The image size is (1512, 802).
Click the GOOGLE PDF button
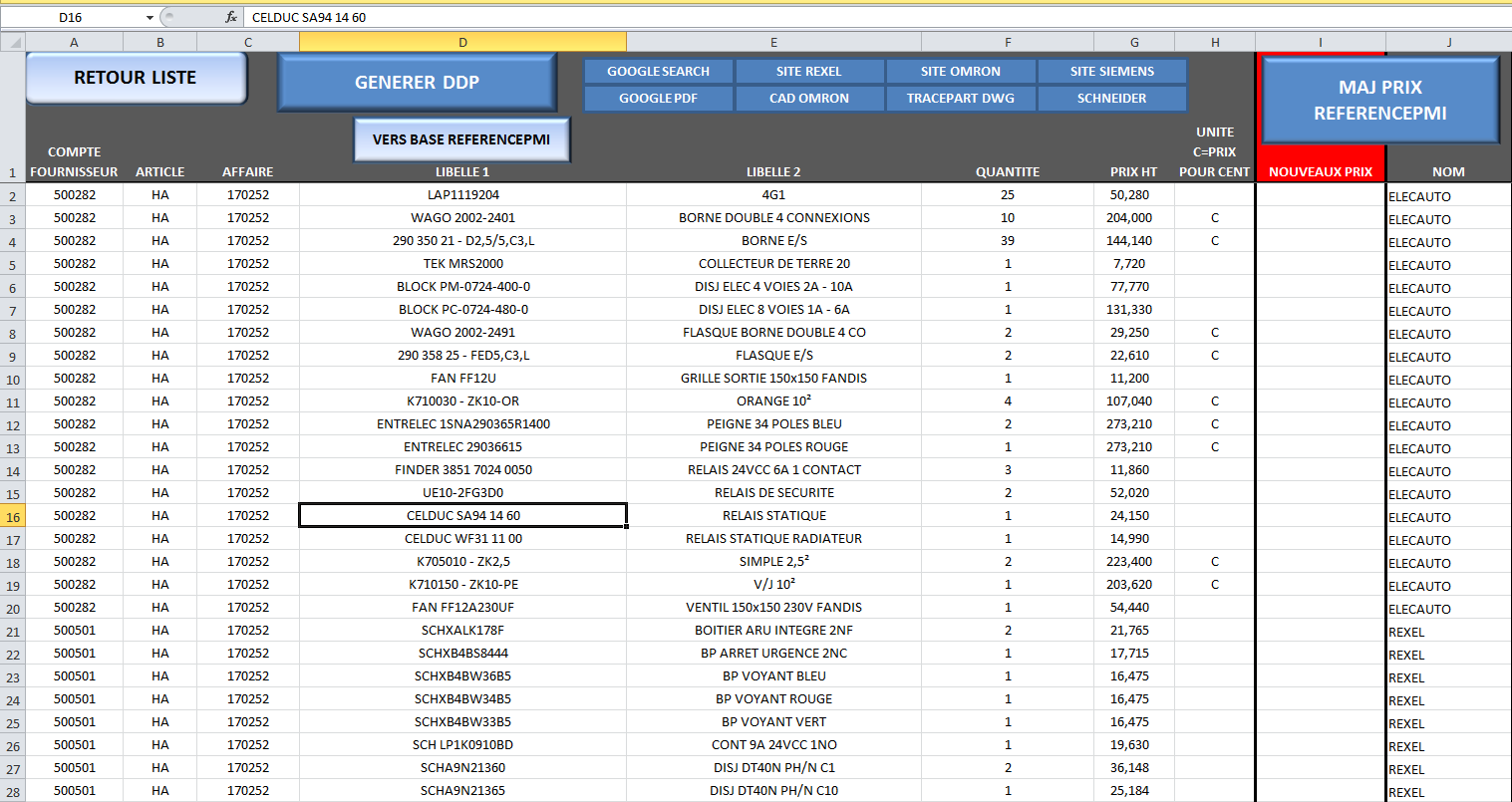pos(658,99)
